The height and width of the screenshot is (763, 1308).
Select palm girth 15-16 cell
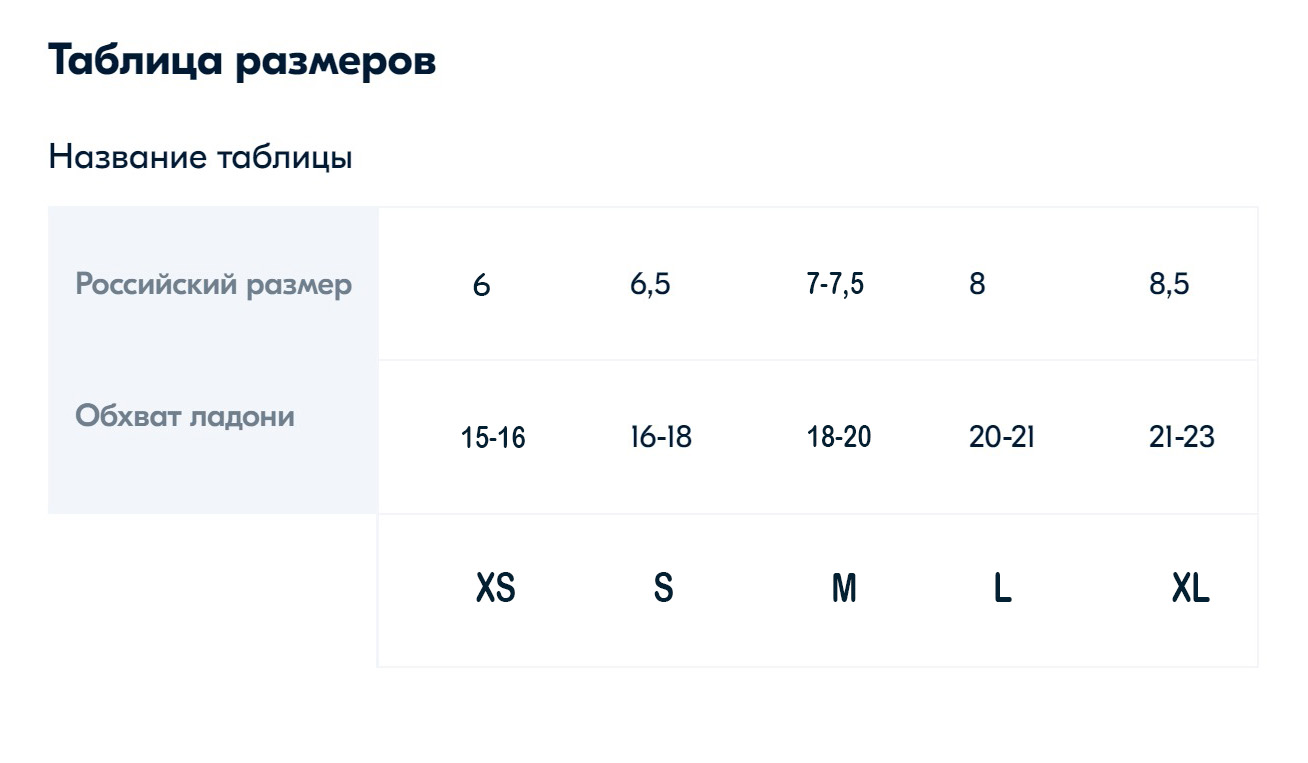[x=493, y=438]
